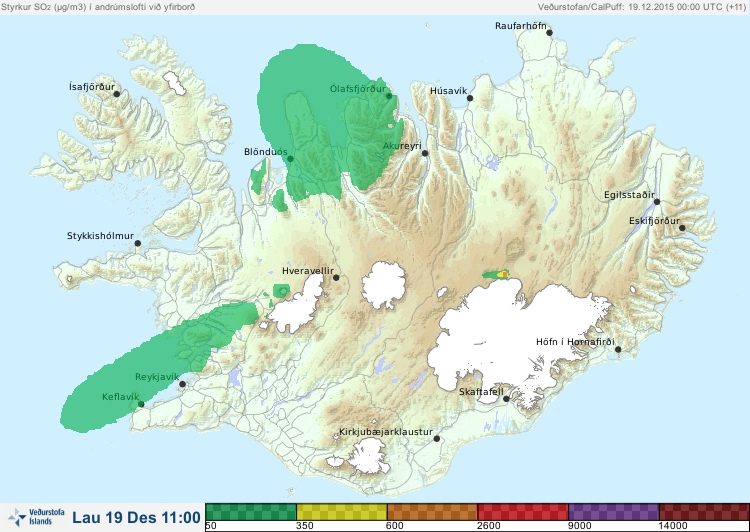750x532 pixels.
Task: Click the Blönduós marker dot
Action: click(290, 159)
